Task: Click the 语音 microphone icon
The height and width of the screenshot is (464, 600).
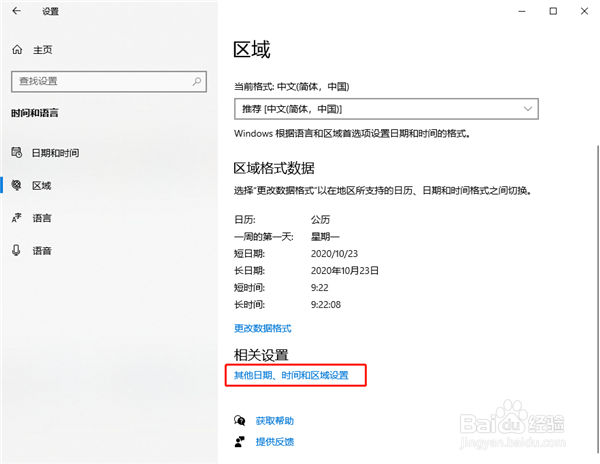Action: pyautogui.click(x=16, y=250)
